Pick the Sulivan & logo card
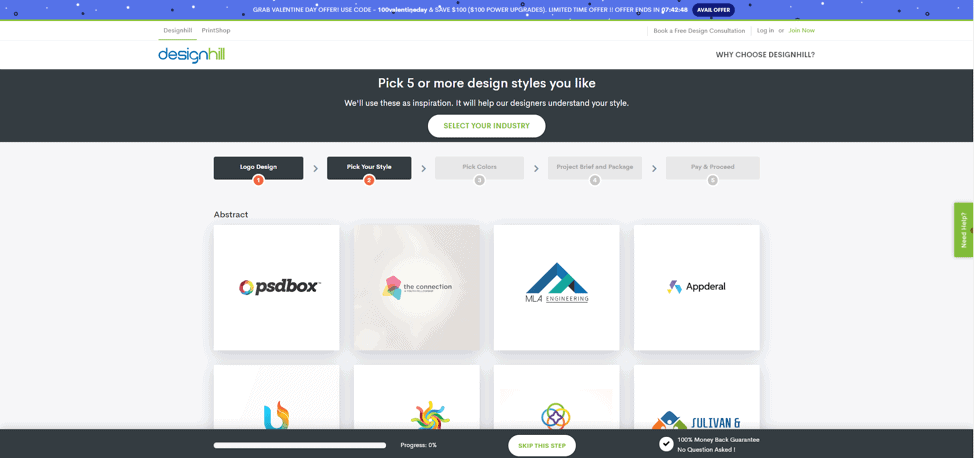Viewport: 974px width, 458px height. [x=697, y=397]
